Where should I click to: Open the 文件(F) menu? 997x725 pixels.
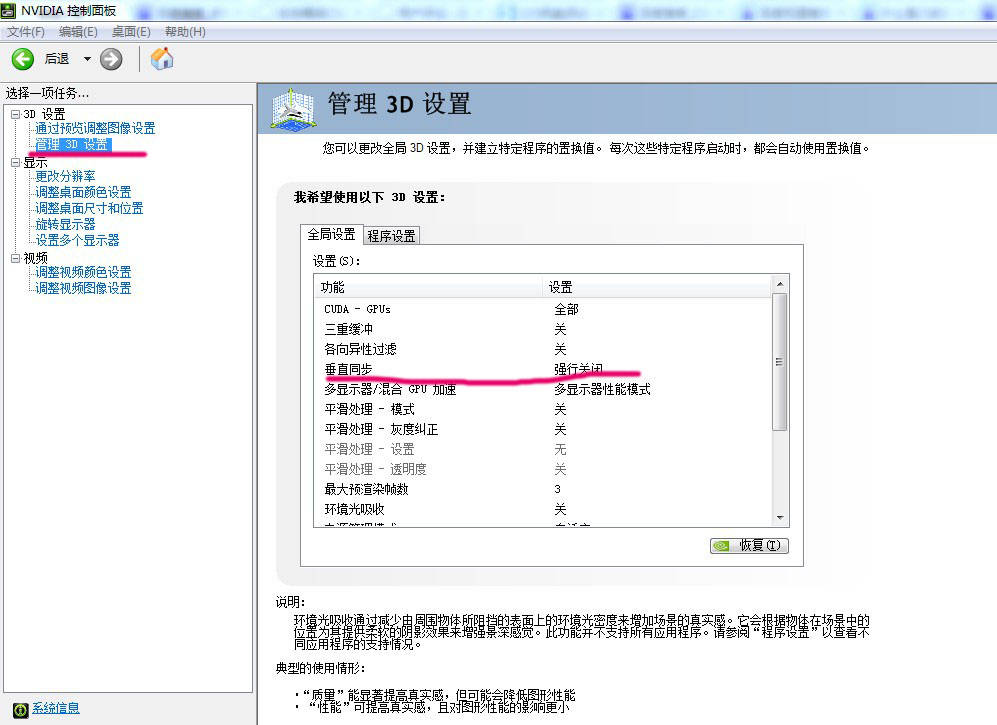(x=25, y=32)
